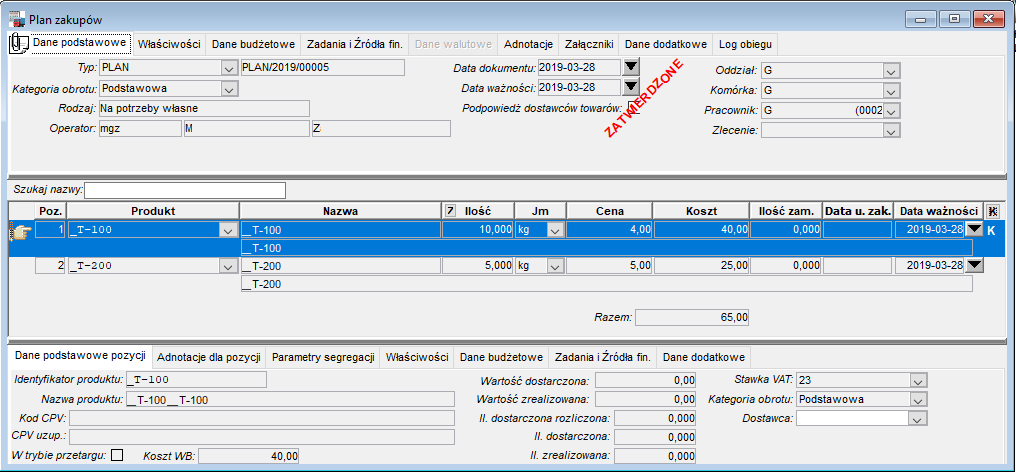Click the CPV uzup. field
1016x472 pixels.
click(262, 437)
